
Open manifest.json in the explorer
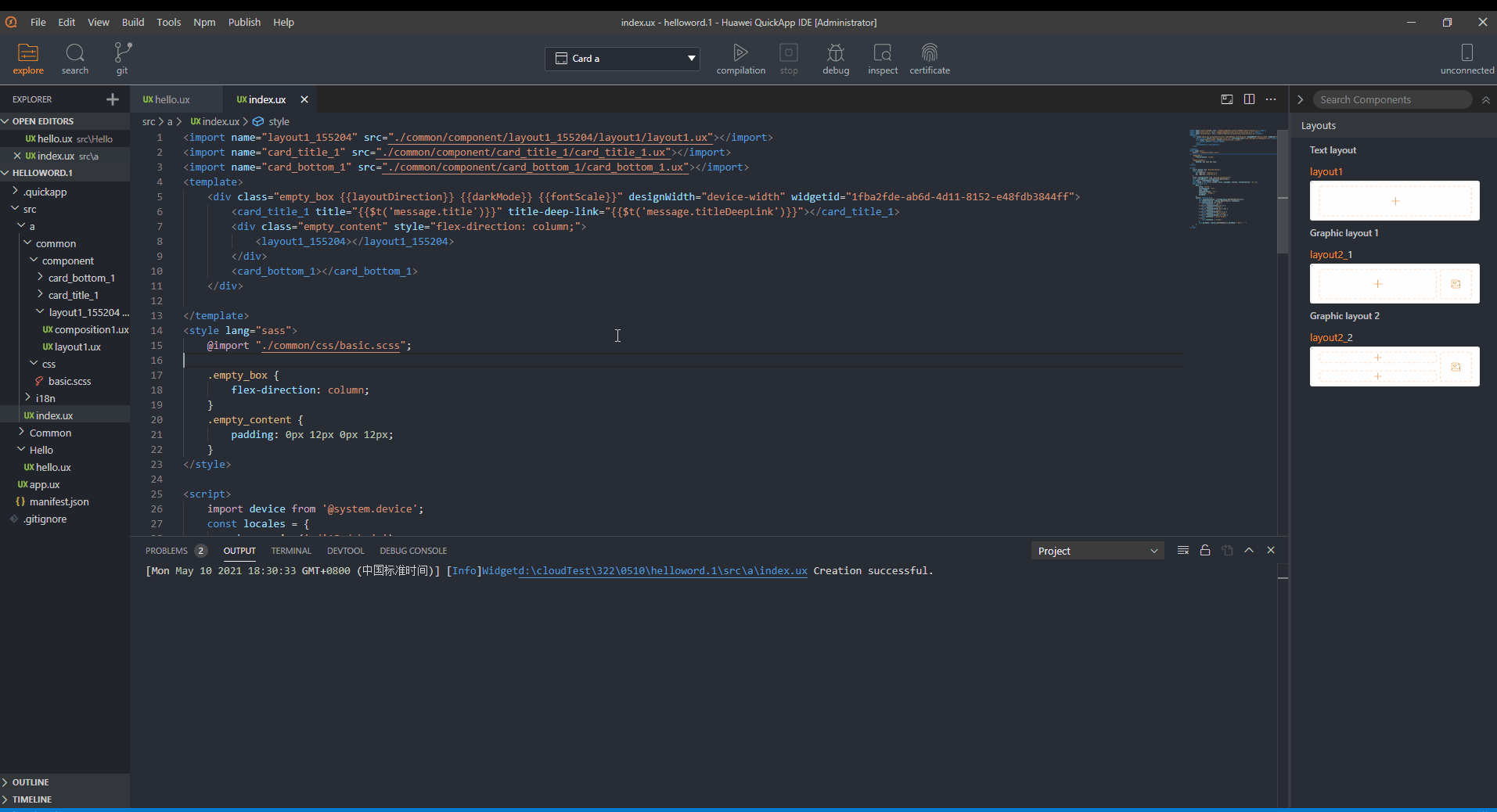[x=59, y=501]
